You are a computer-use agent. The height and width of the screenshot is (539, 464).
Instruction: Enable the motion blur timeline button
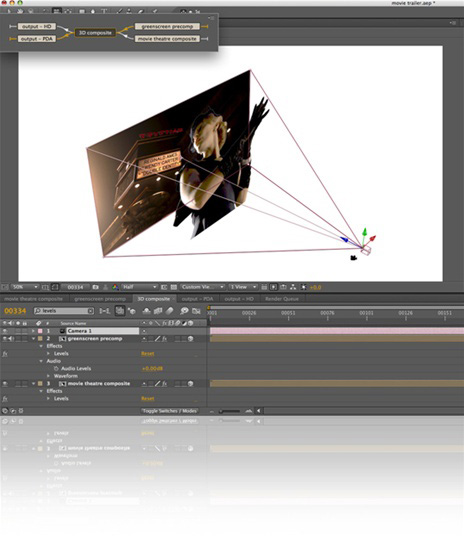click(169, 311)
